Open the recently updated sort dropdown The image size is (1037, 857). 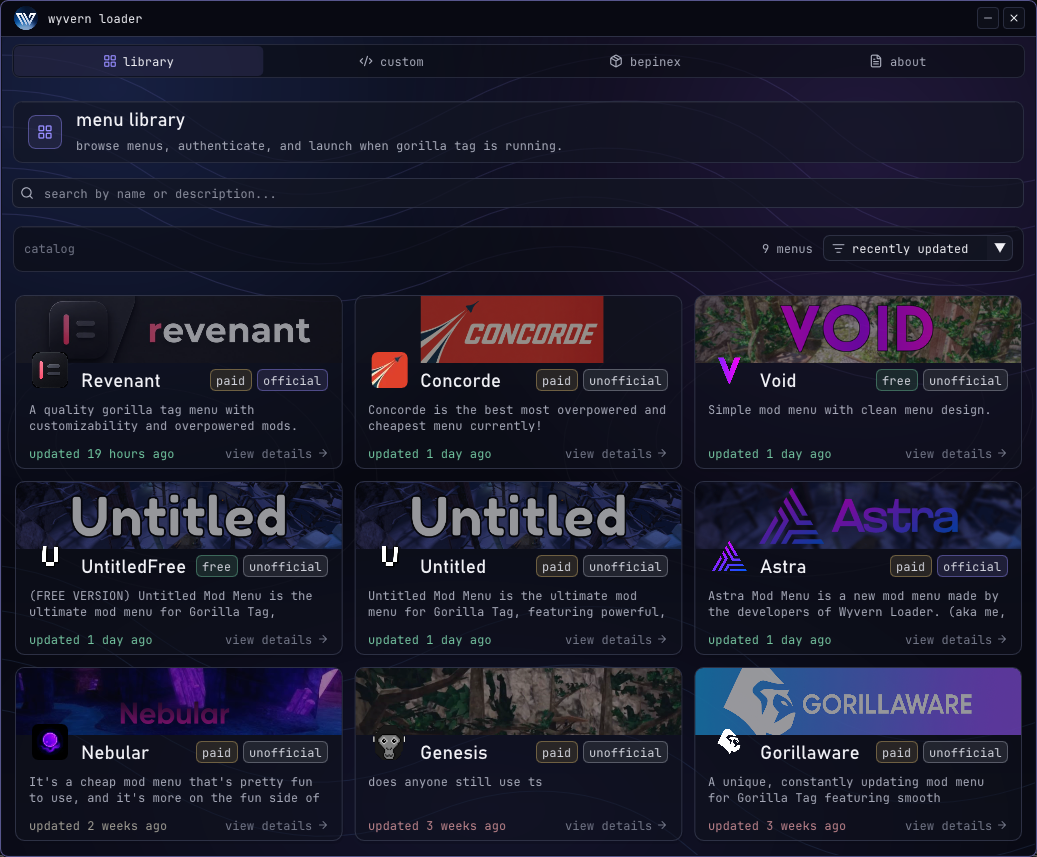(917, 249)
